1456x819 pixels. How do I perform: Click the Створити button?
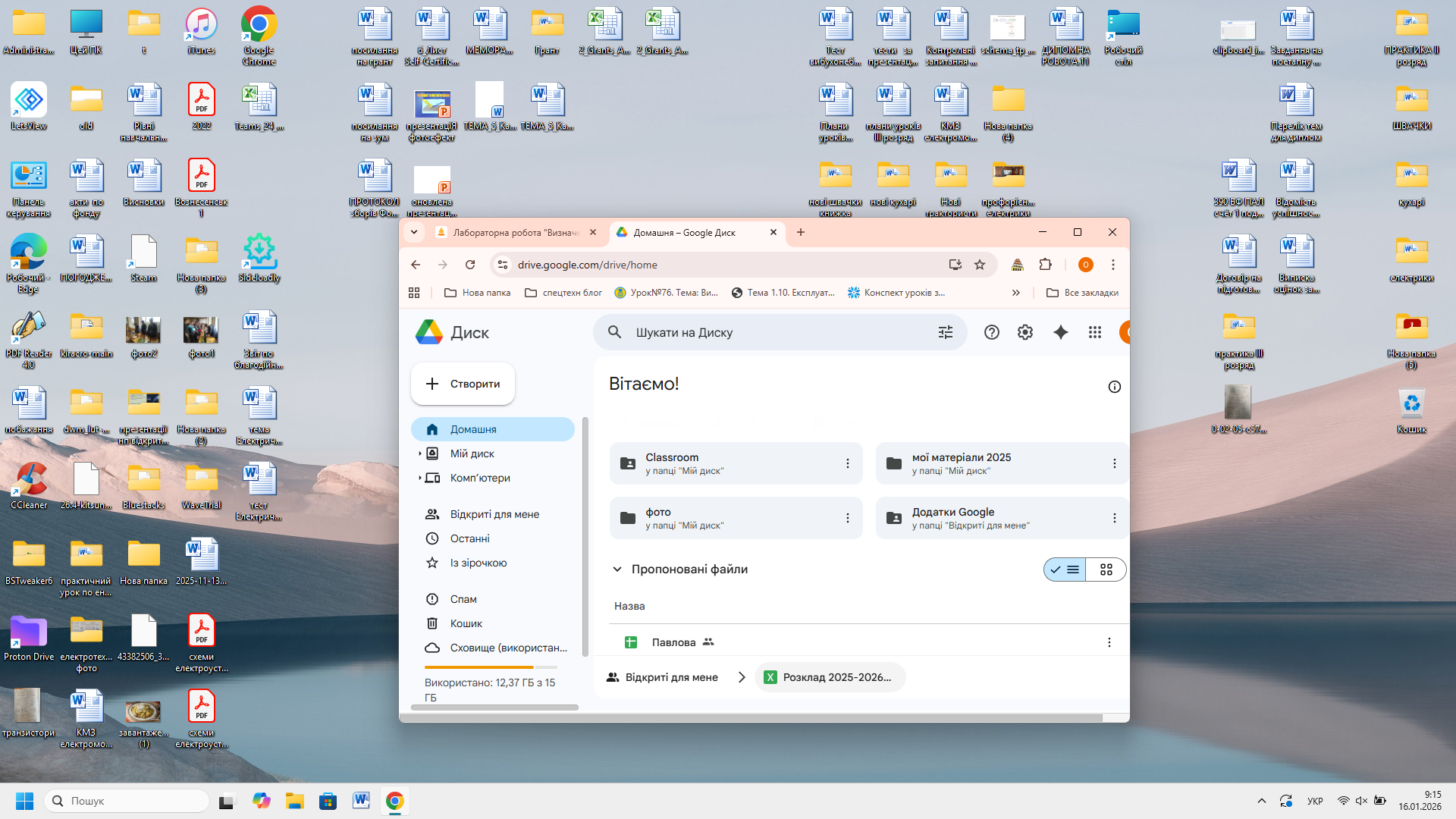pyautogui.click(x=463, y=384)
